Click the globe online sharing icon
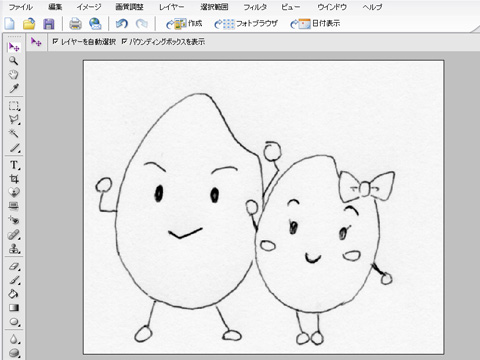The width and height of the screenshot is (480, 360). point(95,24)
